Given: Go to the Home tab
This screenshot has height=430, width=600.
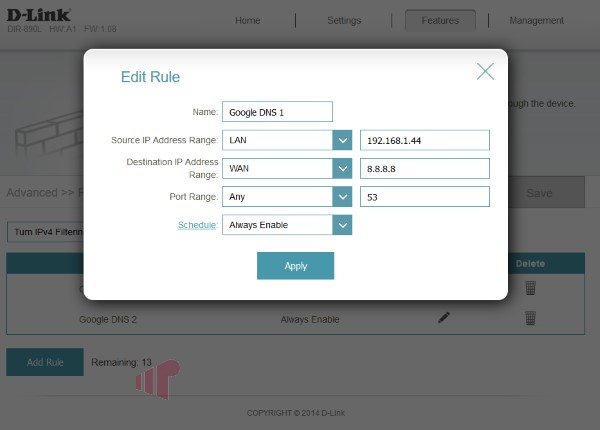Looking at the screenshot, I should click(248, 21).
